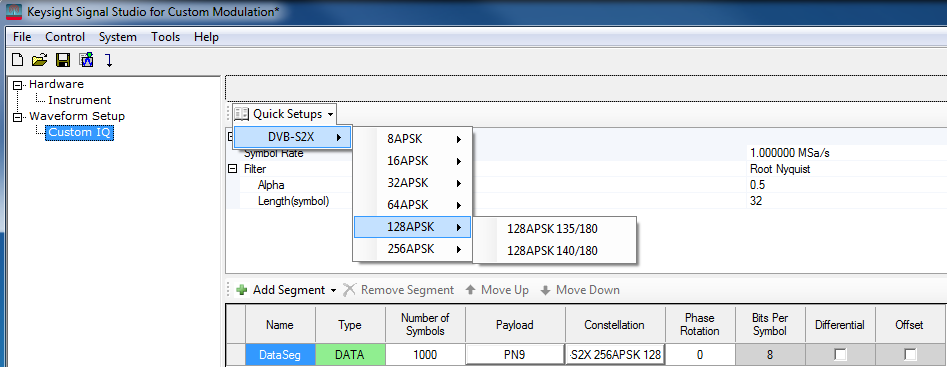This screenshot has width=947, height=367.
Task: Collapse the Filter property group
Action: point(232,170)
